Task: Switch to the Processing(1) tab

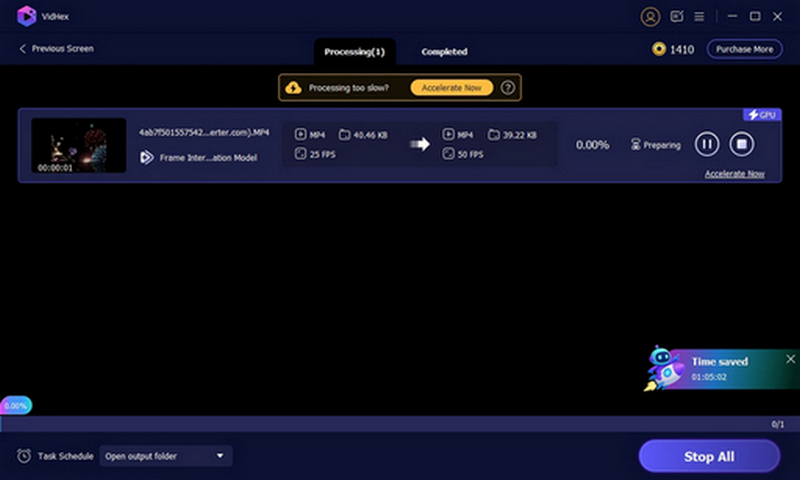Action: [x=355, y=52]
